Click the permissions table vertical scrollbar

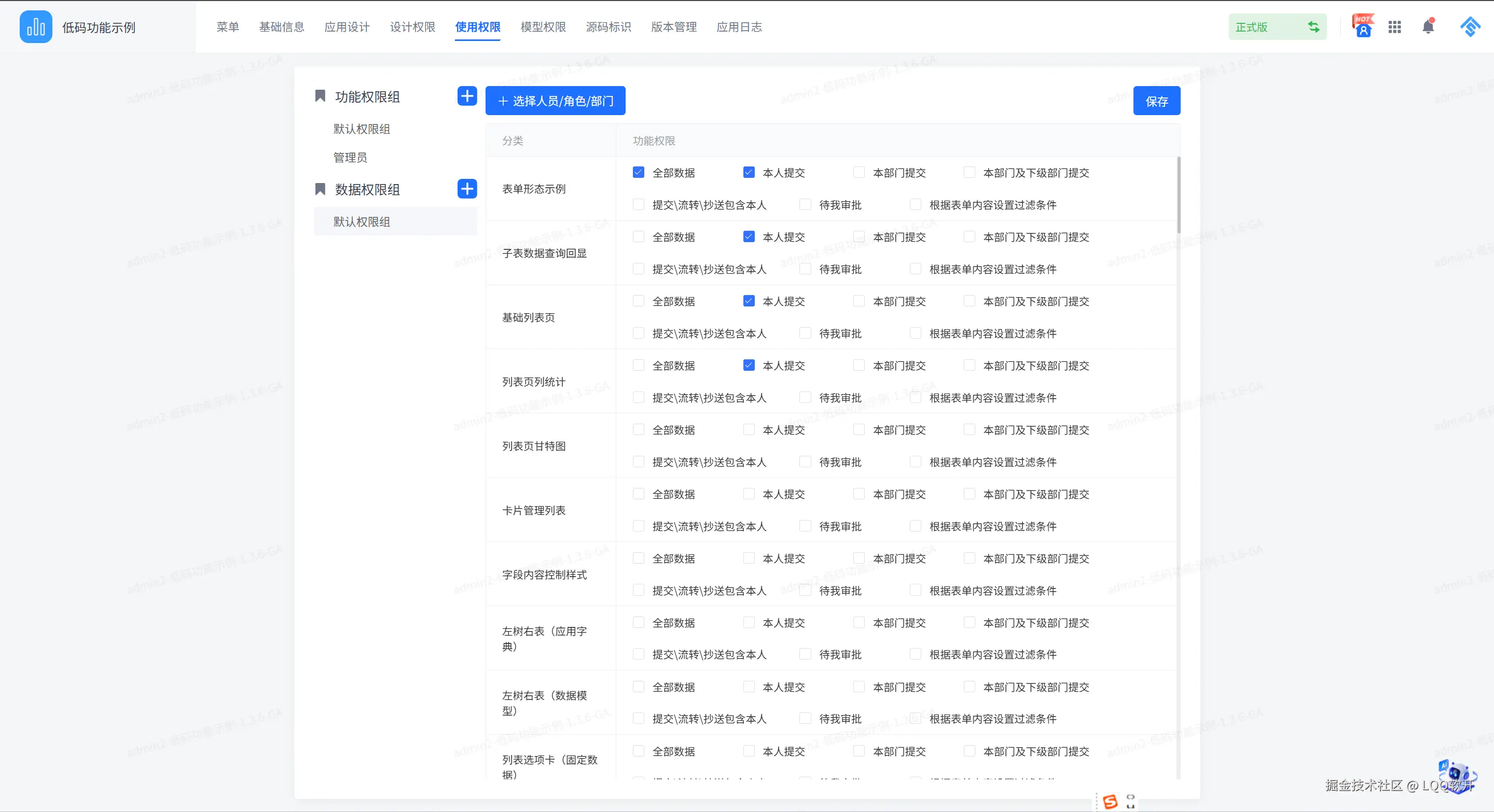[x=1179, y=195]
